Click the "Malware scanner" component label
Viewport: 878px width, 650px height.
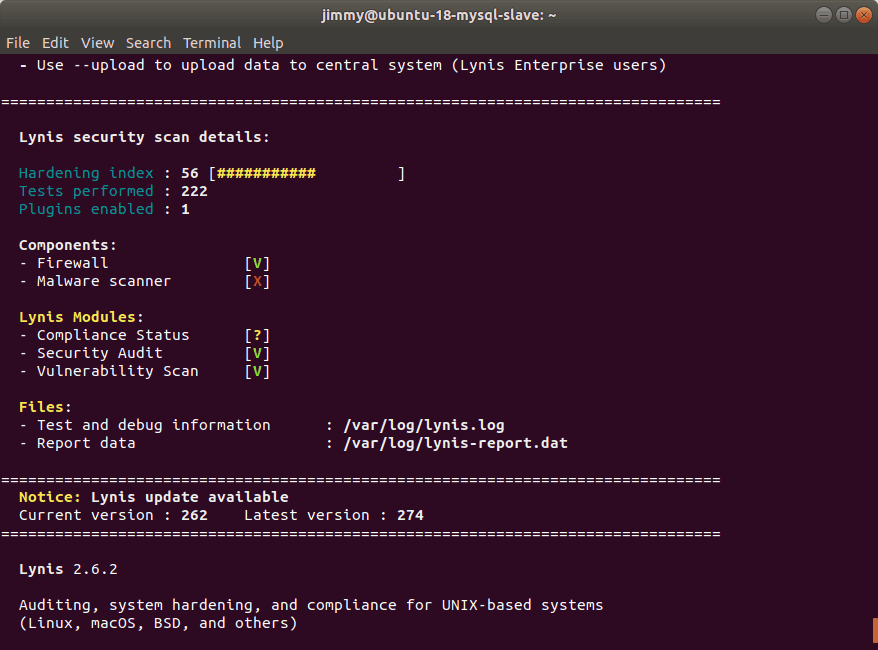(104, 281)
